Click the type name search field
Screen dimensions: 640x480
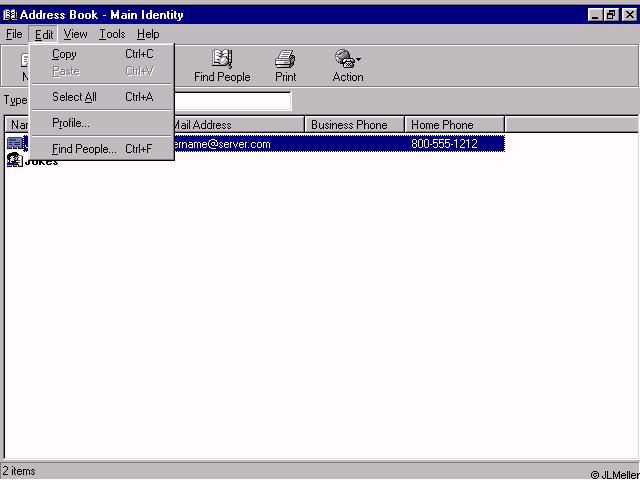pyautogui.click(x=232, y=100)
